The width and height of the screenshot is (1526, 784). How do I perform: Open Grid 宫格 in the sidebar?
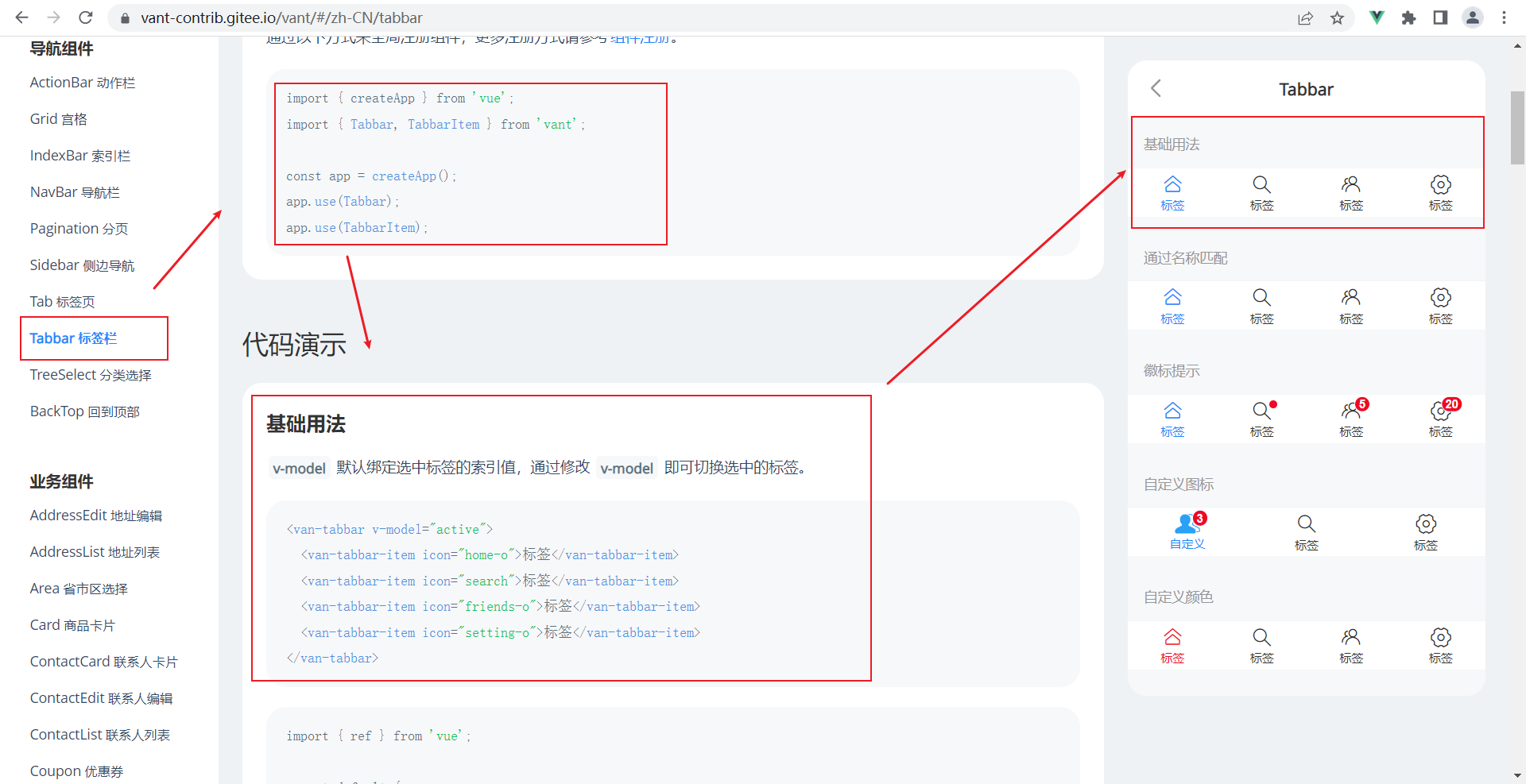tap(58, 119)
